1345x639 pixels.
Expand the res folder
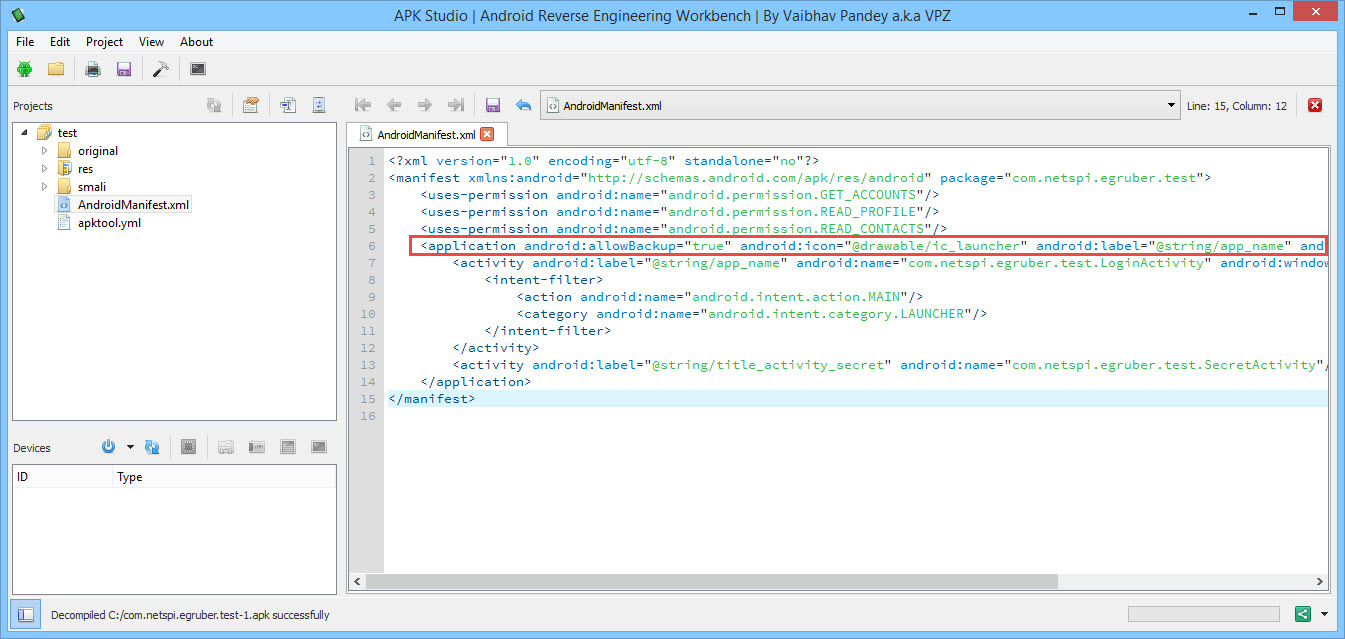coord(44,169)
